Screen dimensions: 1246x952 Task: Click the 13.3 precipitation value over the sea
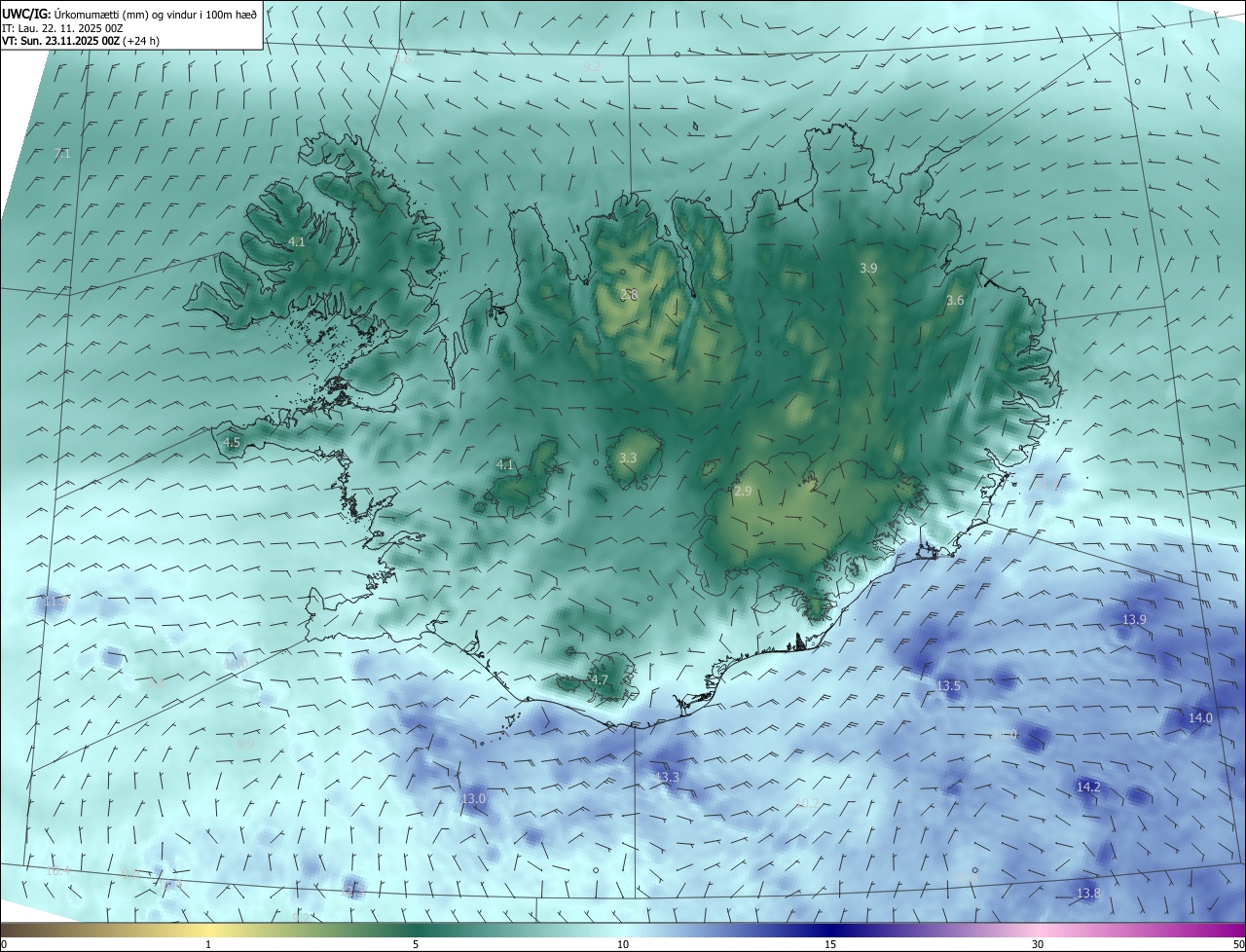coord(667,777)
